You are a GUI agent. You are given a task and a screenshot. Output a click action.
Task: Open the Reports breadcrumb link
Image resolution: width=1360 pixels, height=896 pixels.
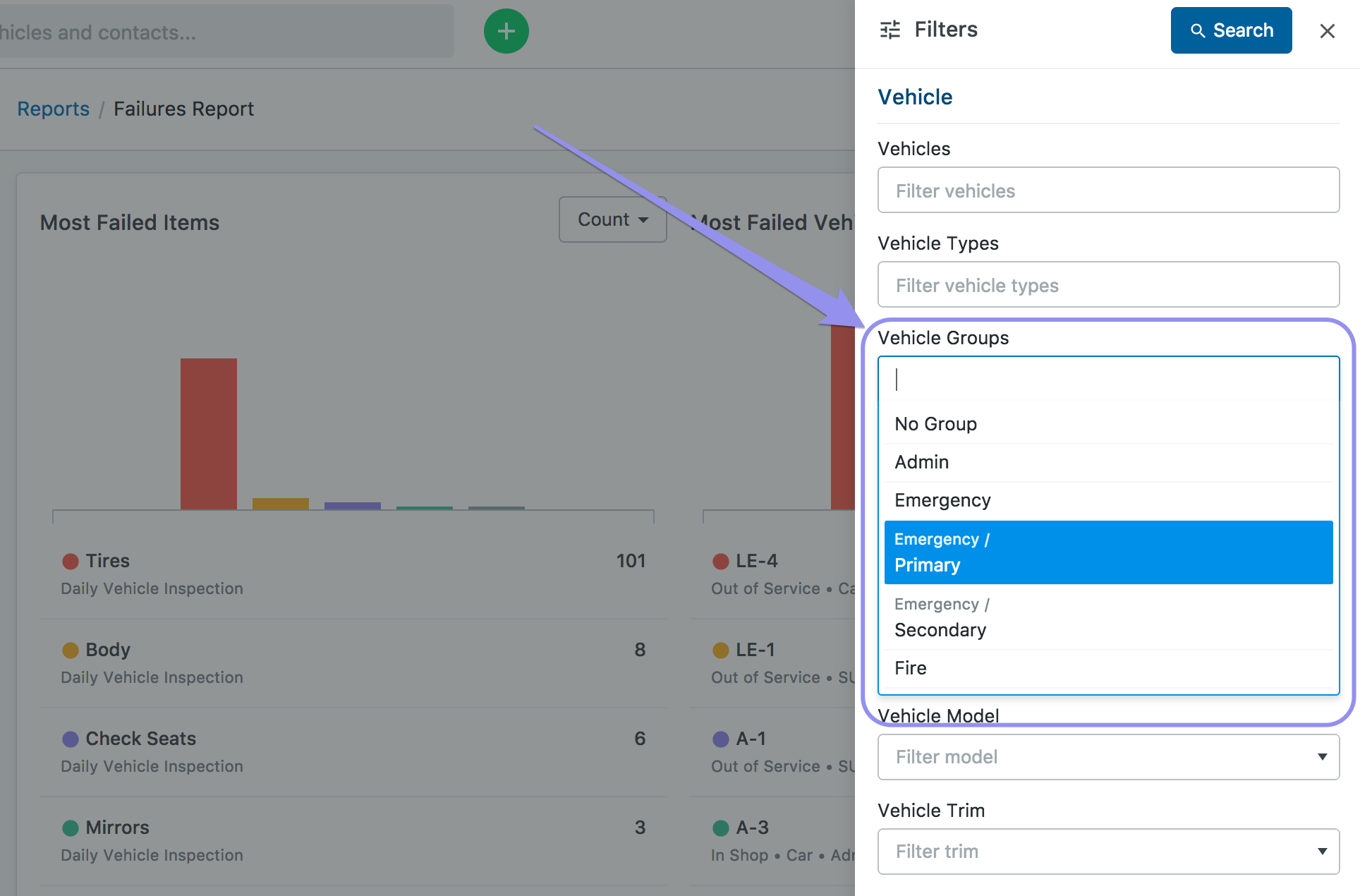(53, 109)
